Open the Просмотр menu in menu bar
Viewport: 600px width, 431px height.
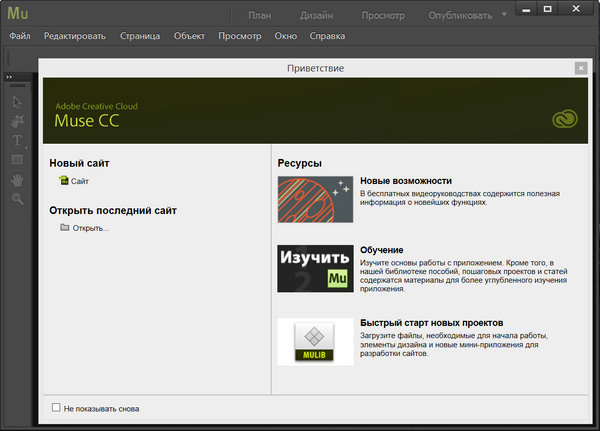(240, 36)
